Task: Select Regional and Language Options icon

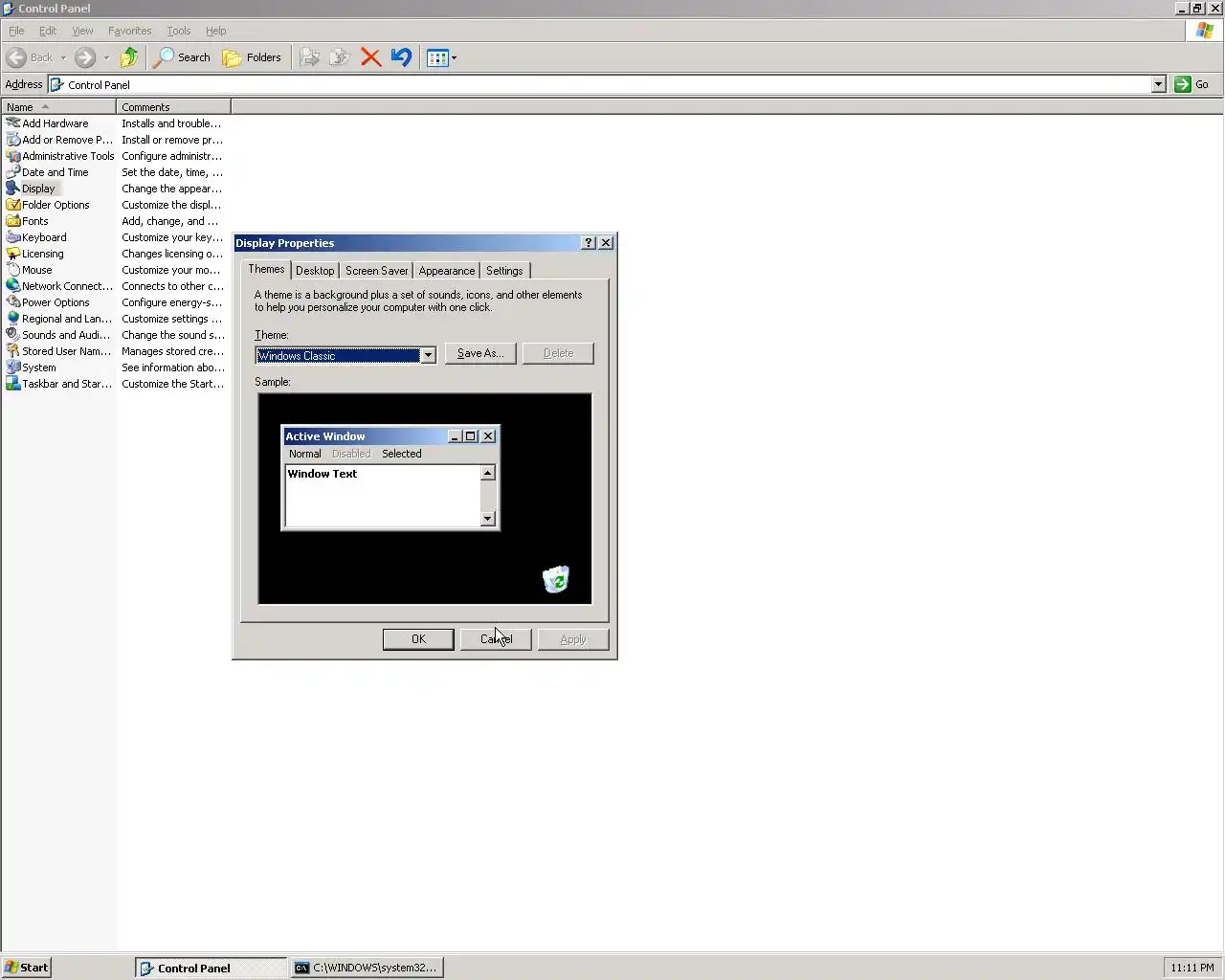Action: point(13,319)
